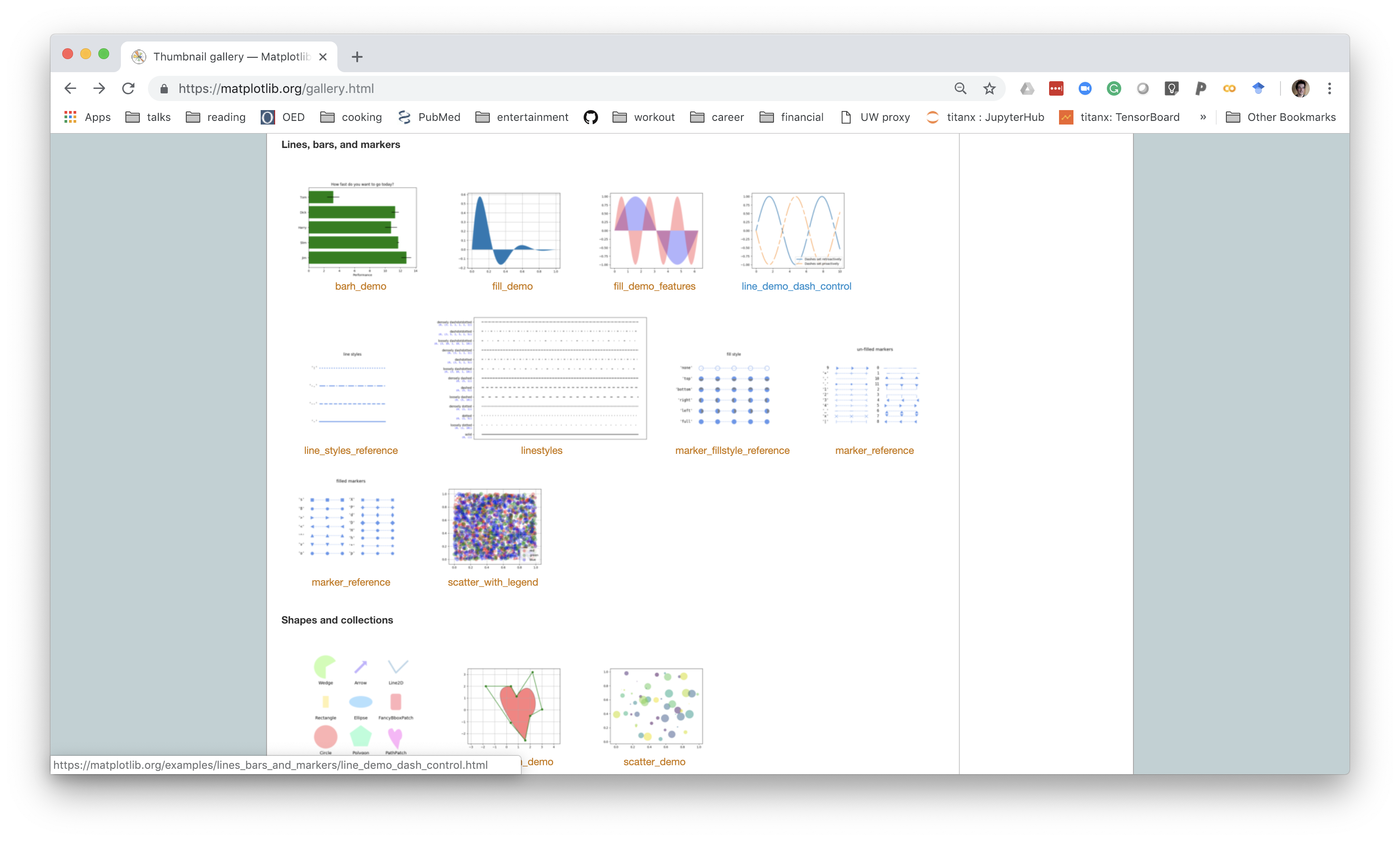
Task: Open the marker_reference link under unfilled markers
Action: coord(875,451)
